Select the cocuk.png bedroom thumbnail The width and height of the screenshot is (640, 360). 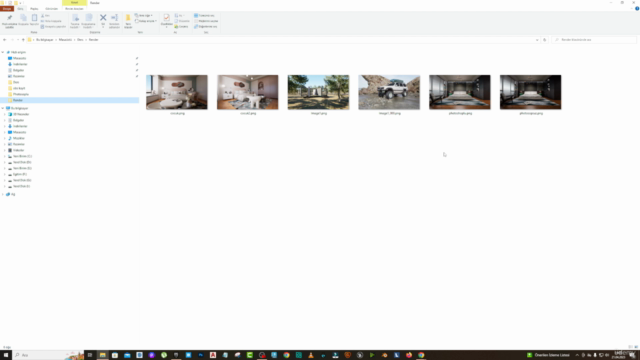pos(177,92)
